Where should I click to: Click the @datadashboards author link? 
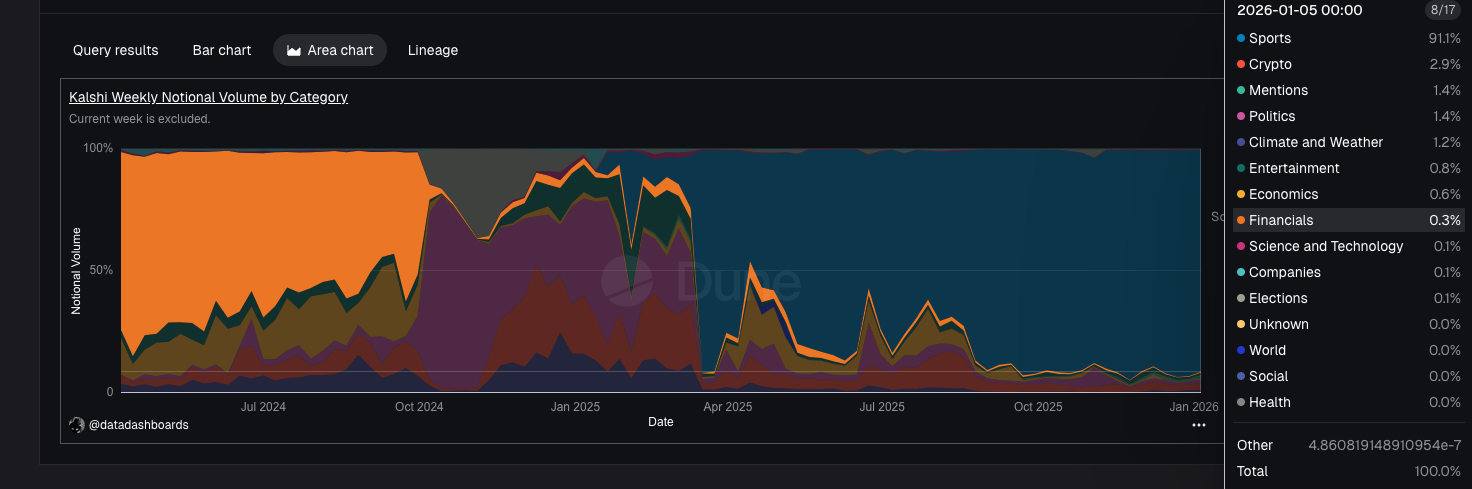tap(138, 425)
